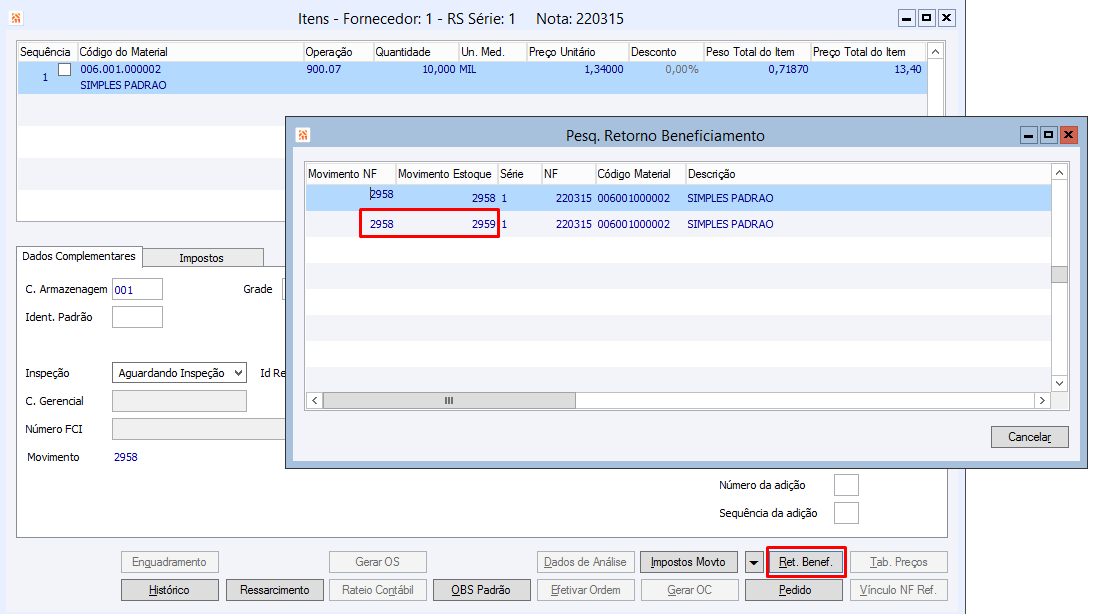Click the Operação column header

[338, 52]
